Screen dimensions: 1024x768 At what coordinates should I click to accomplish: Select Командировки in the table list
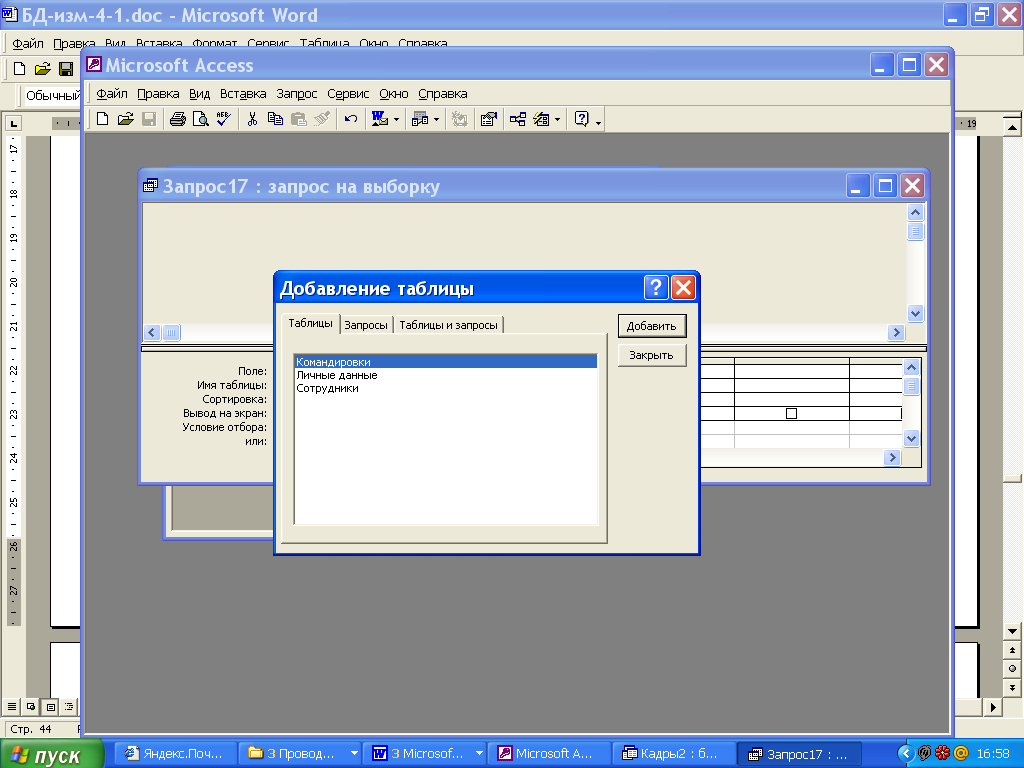point(445,362)
